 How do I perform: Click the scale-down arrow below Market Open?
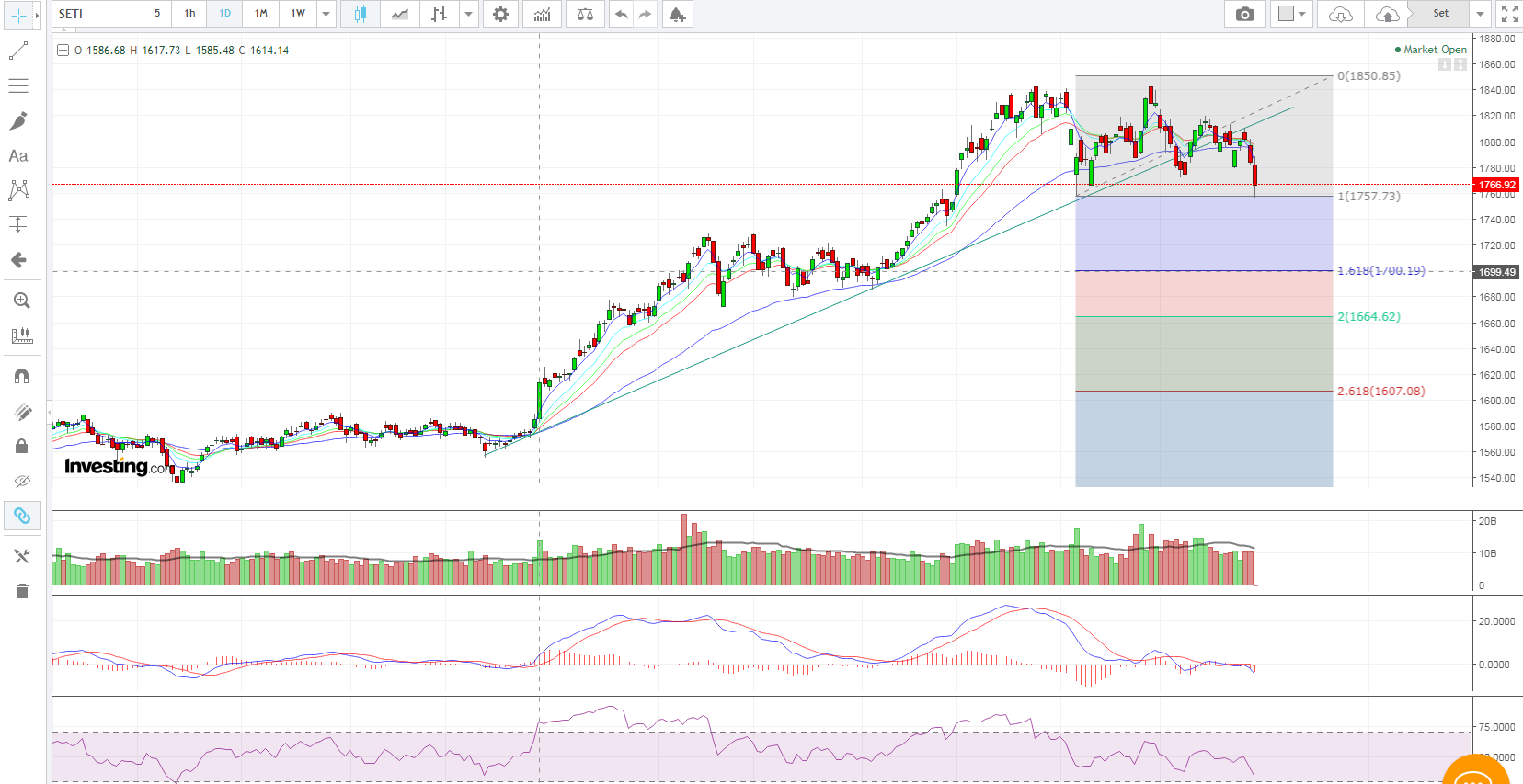[x=1444, y=64]
